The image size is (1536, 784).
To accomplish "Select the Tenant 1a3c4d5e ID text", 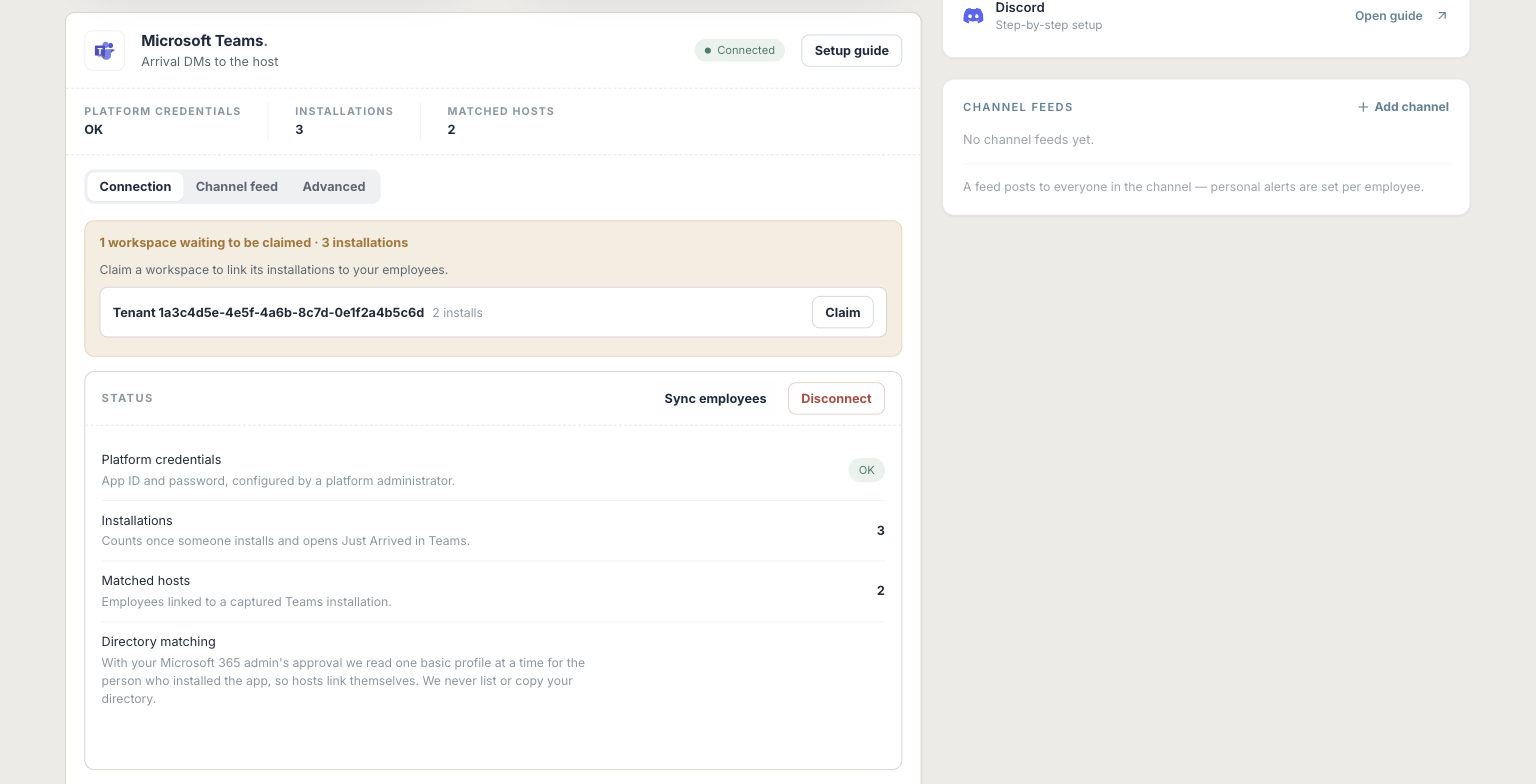I will pyautogui.click(x=268, y=313).
